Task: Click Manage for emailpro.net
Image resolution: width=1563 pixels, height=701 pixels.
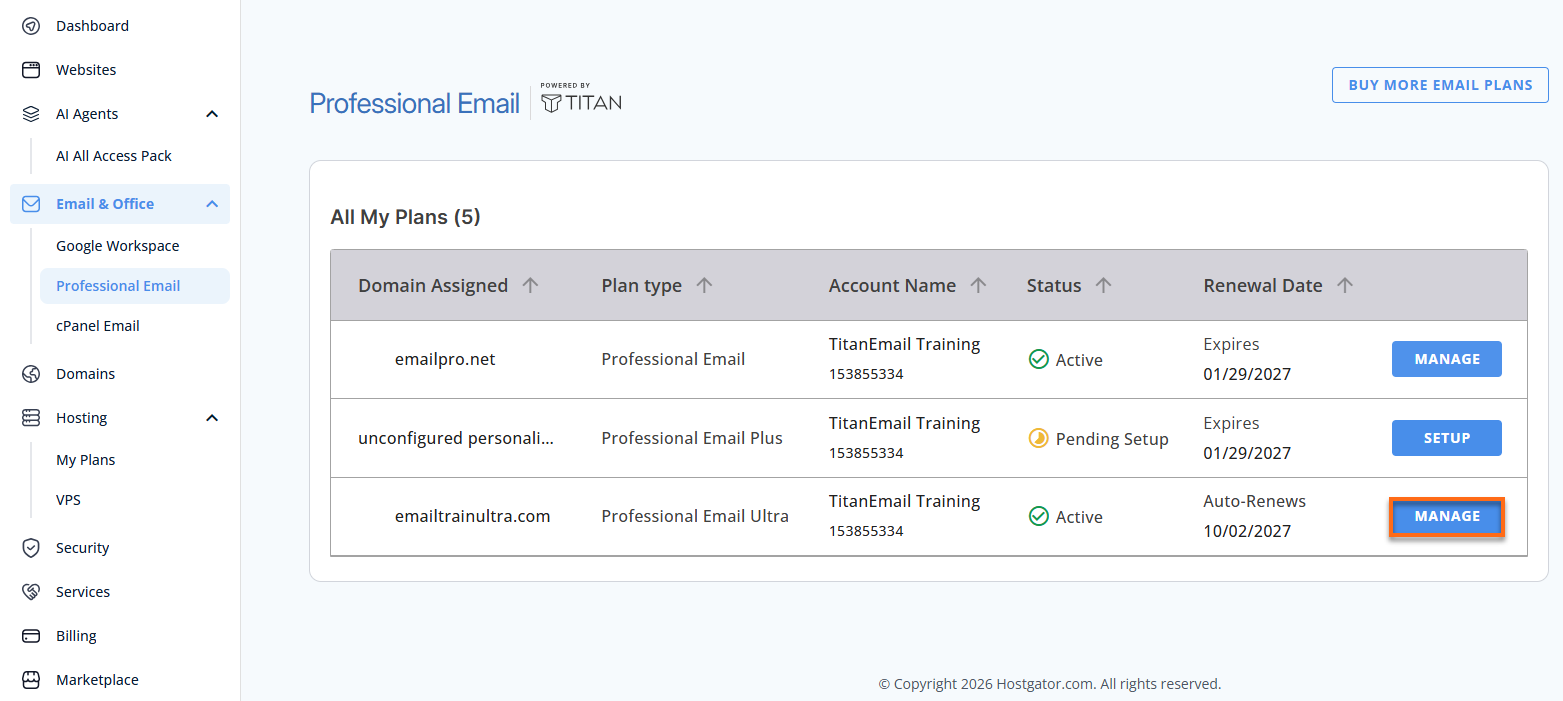Action: 1447,359
